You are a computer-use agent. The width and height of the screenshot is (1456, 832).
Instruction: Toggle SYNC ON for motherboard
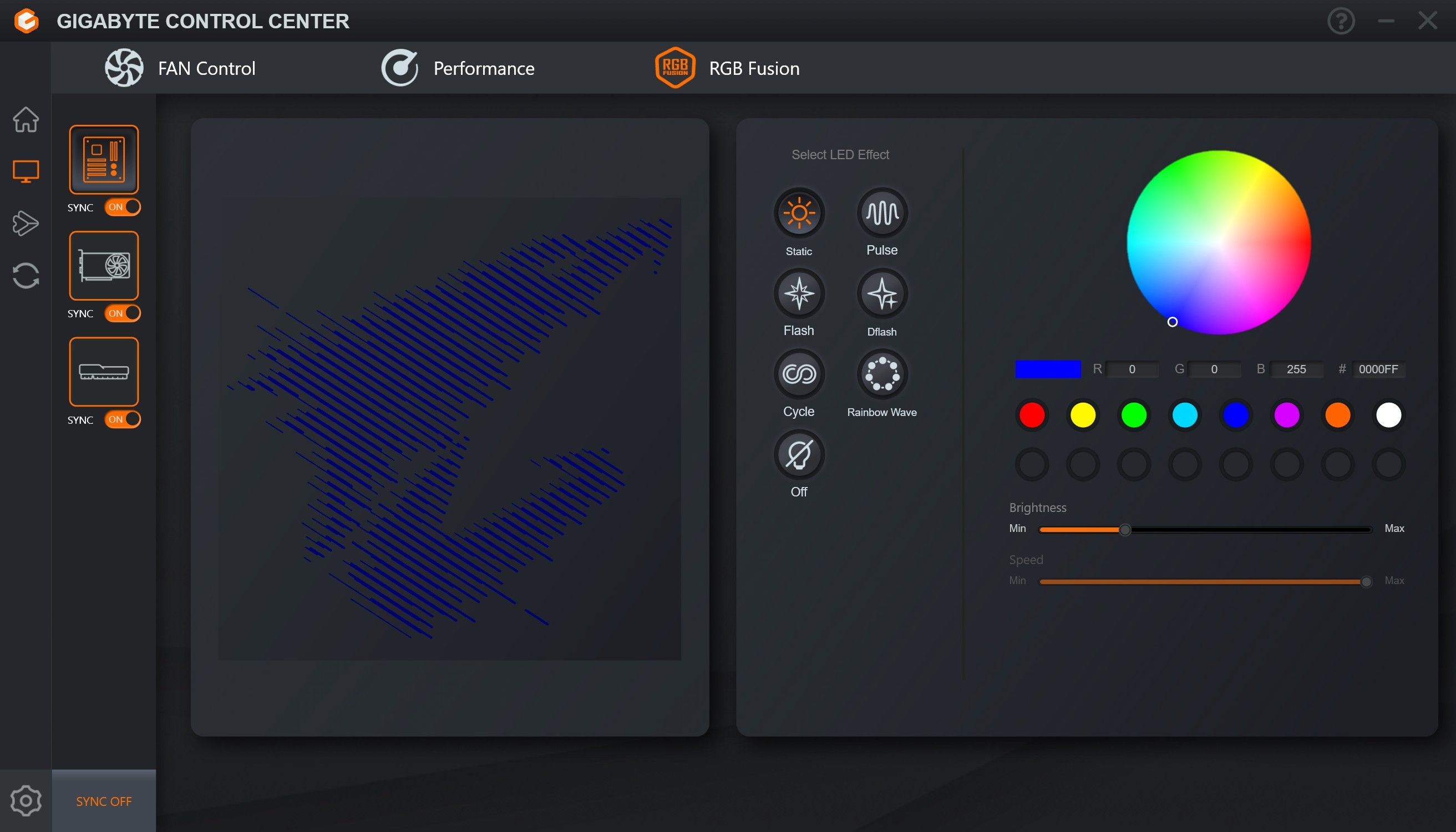[x=120, y=207]
